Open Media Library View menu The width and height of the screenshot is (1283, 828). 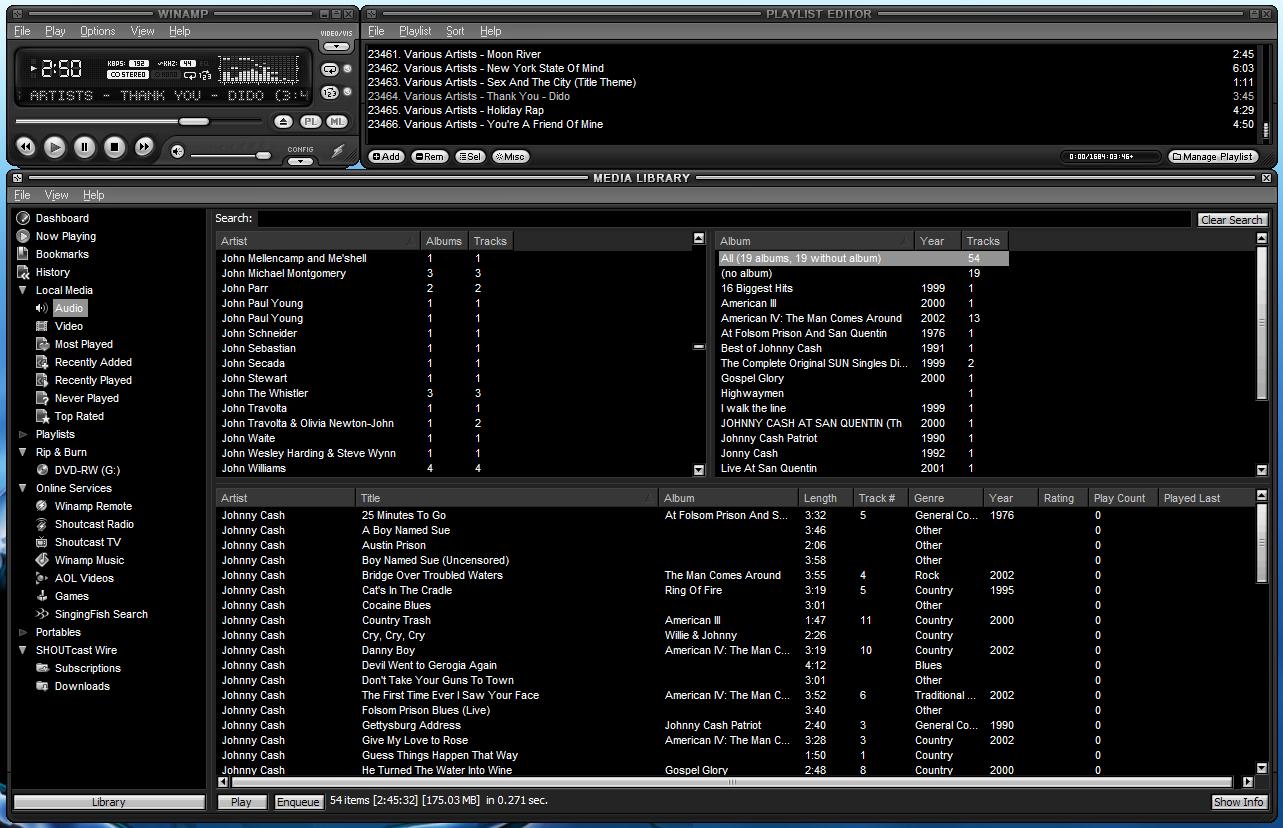[57, 195]
